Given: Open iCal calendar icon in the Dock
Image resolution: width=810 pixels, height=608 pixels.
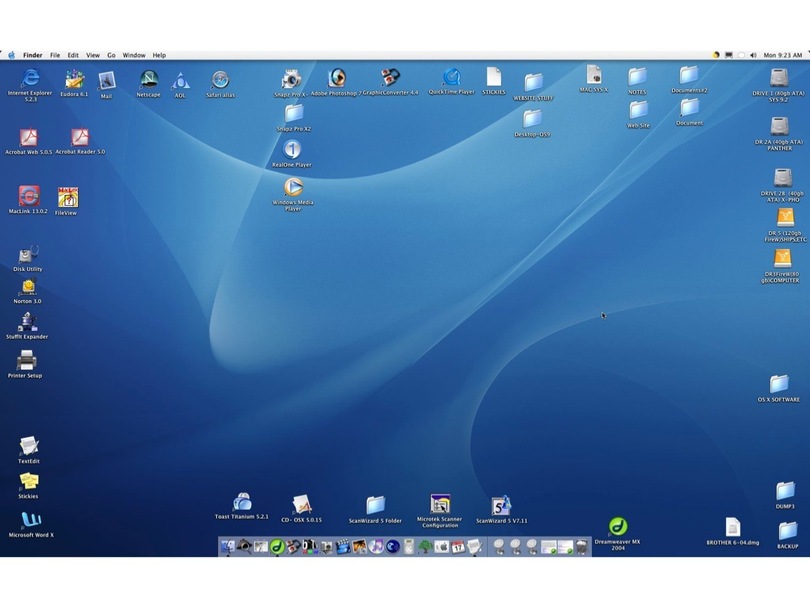Looking at the screenshot, I should point(458,547).
